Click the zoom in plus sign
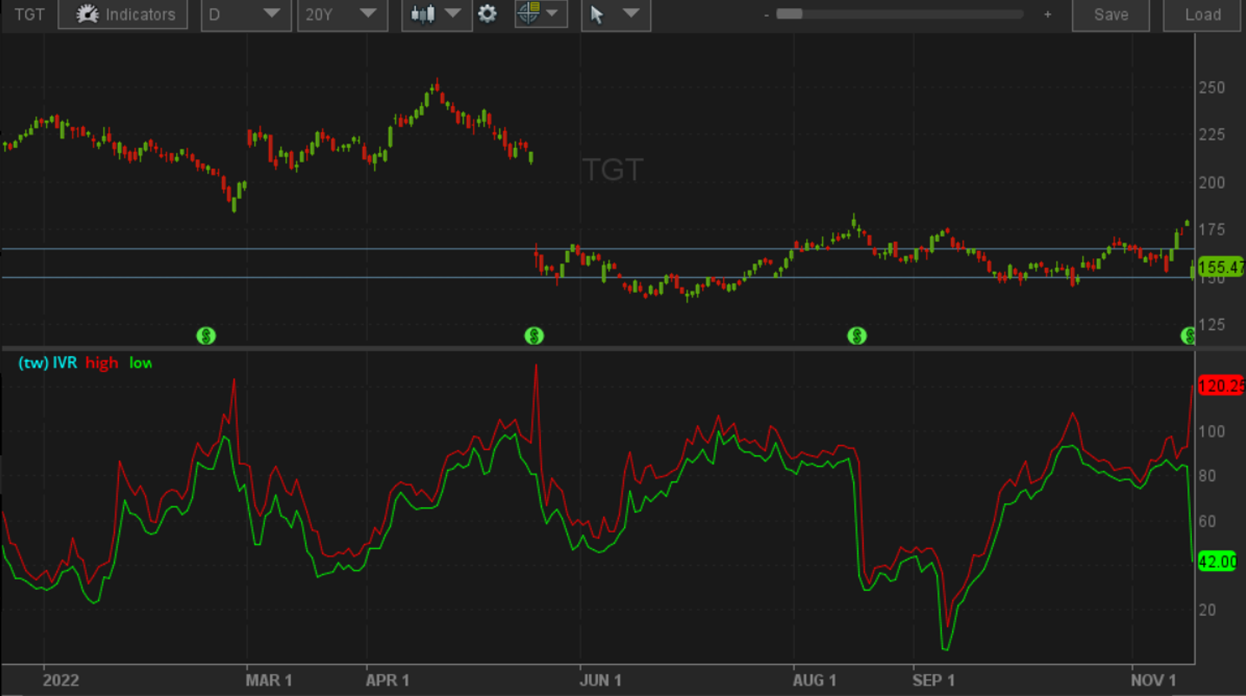The image size is (1246, 696). pyautogui.click(x=1047, y=15)
